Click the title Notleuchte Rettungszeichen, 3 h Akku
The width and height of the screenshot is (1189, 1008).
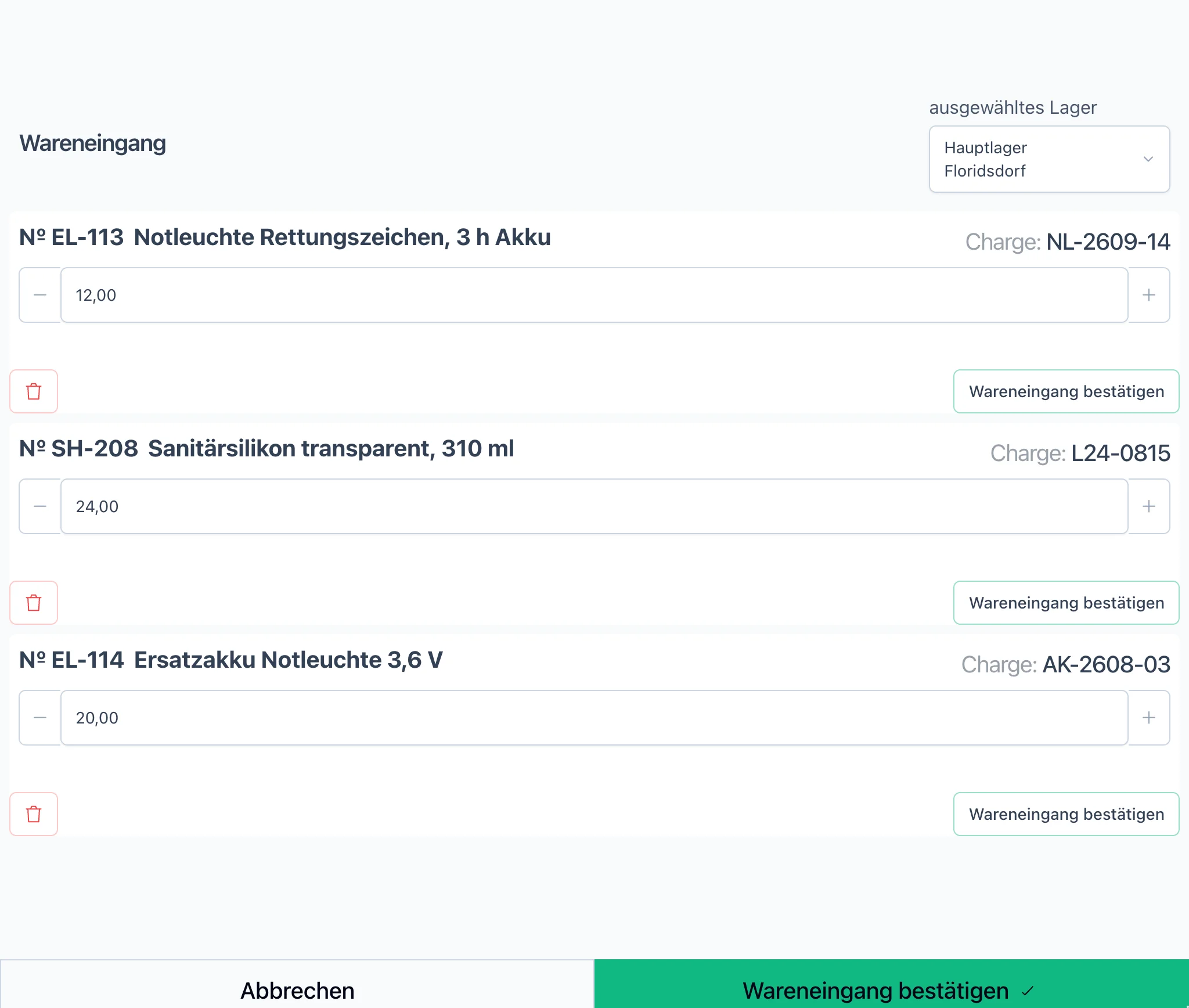(x=342, y=237)
